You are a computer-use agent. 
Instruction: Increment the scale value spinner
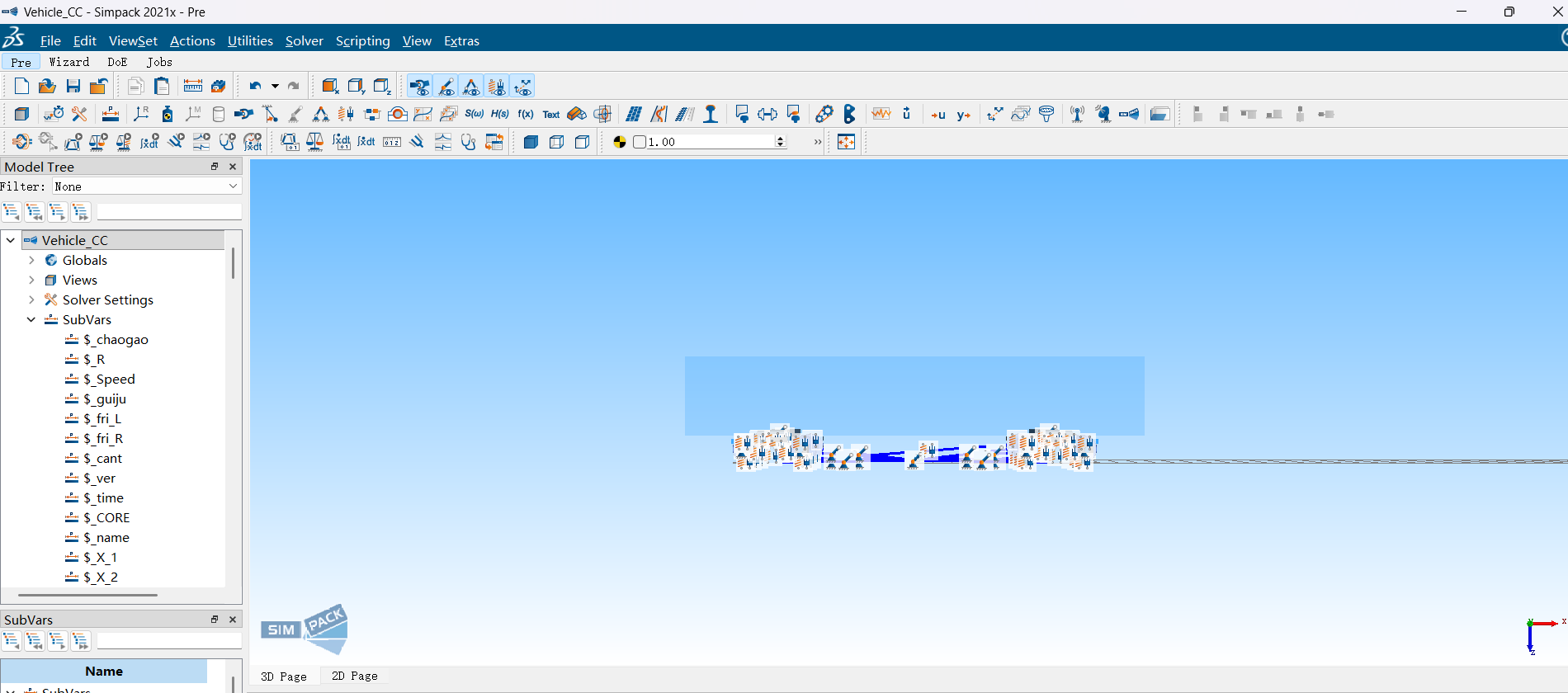click(781, 139)
